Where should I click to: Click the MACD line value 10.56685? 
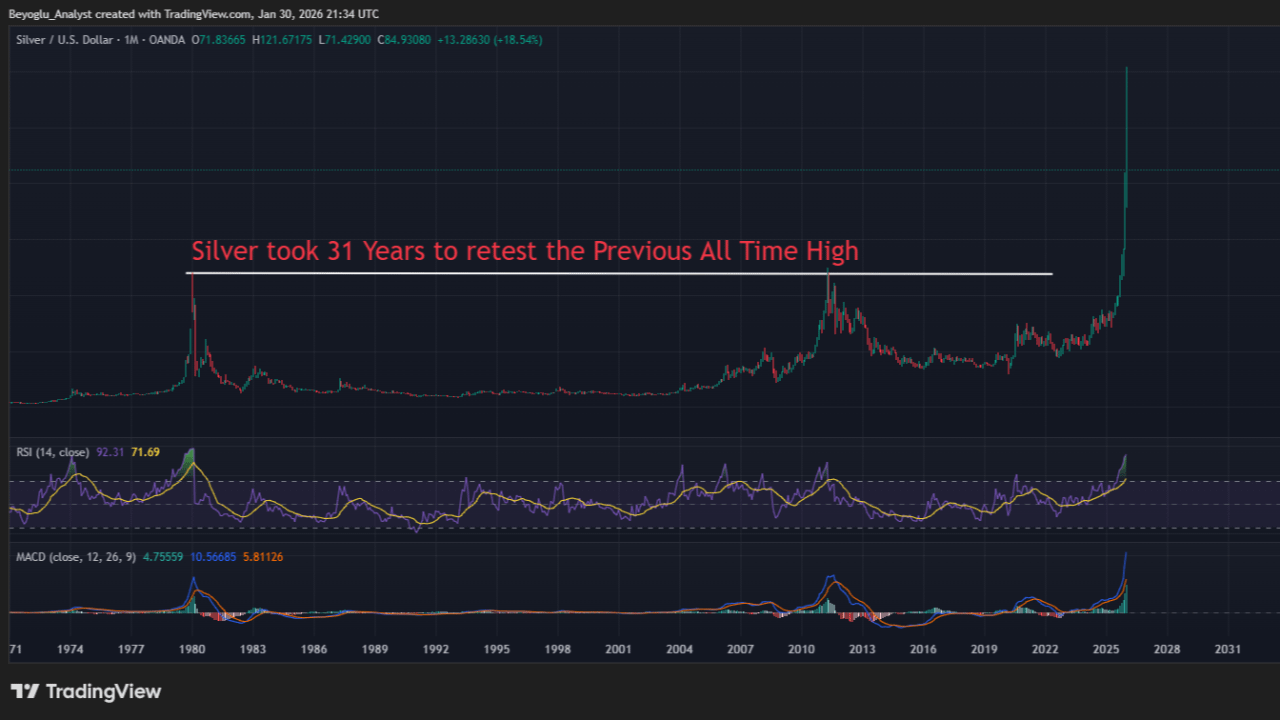(x=211, y=557)
